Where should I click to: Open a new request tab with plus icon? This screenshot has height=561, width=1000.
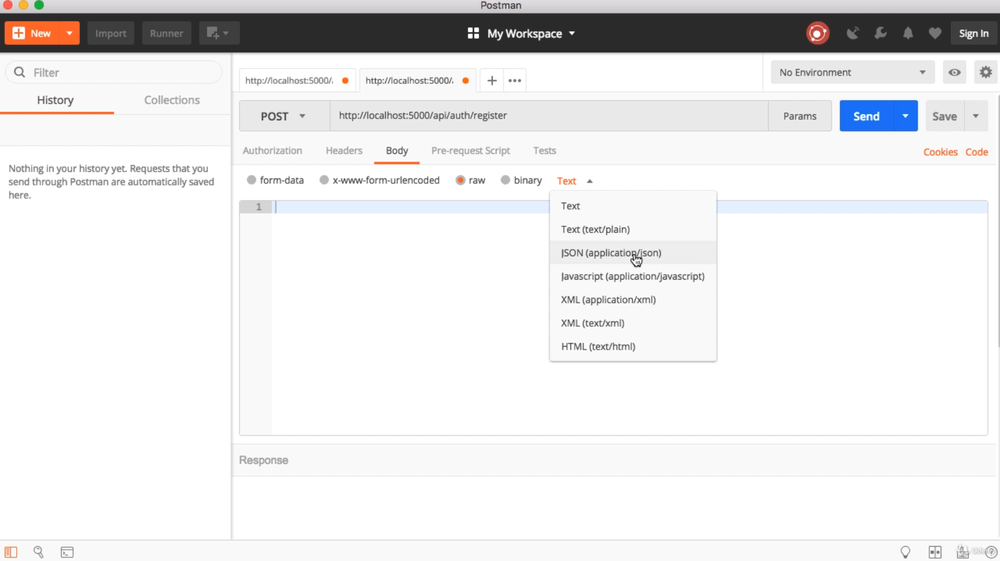(x=492, y=80)
